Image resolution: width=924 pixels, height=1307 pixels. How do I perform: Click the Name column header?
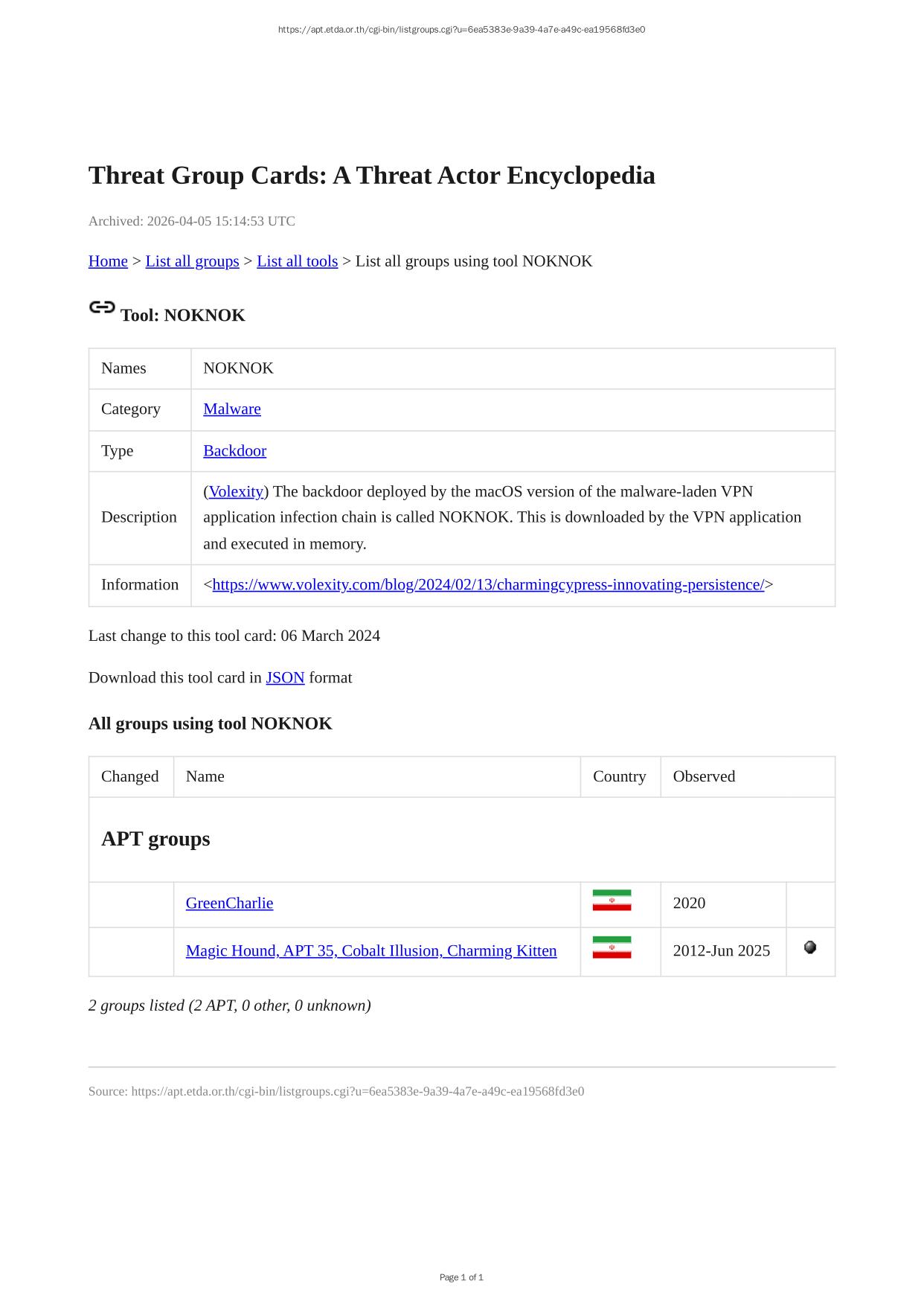(205, 776)
